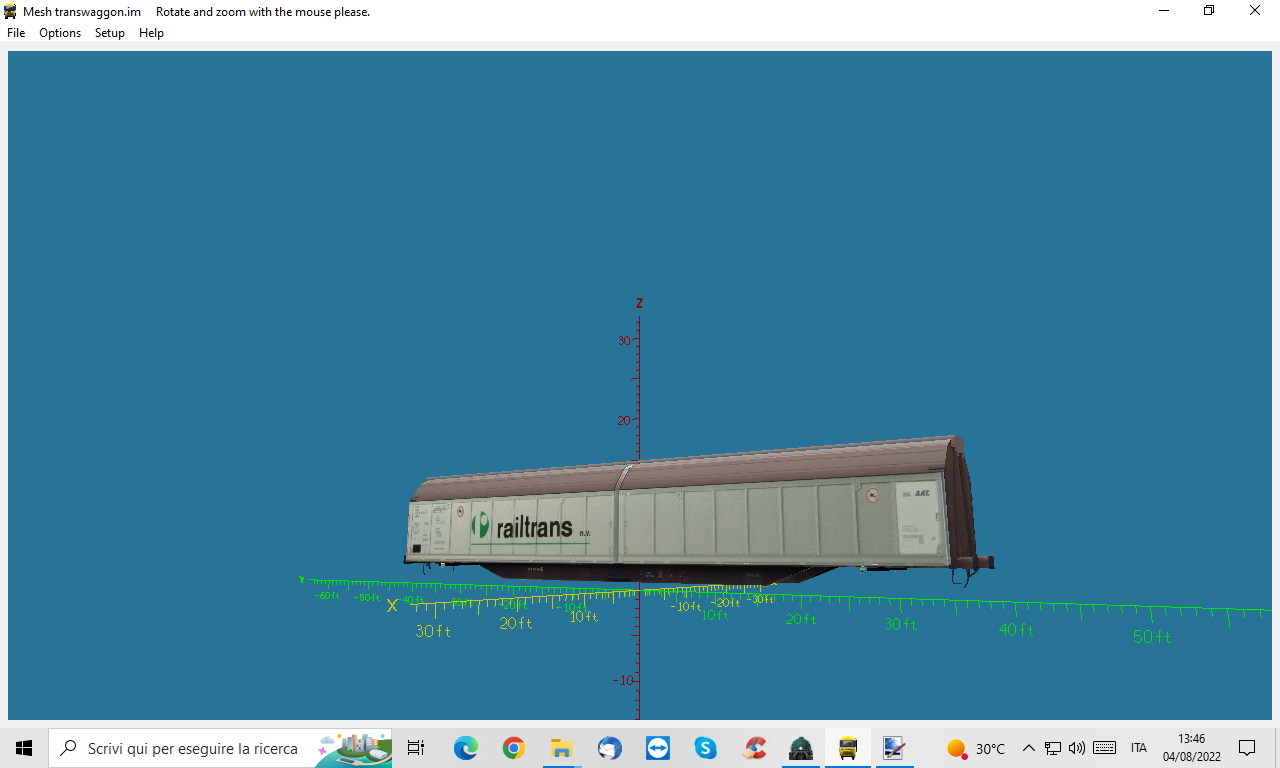The image size is (1280, 768).
Task: Open the File menu
Action: [16, 33]
